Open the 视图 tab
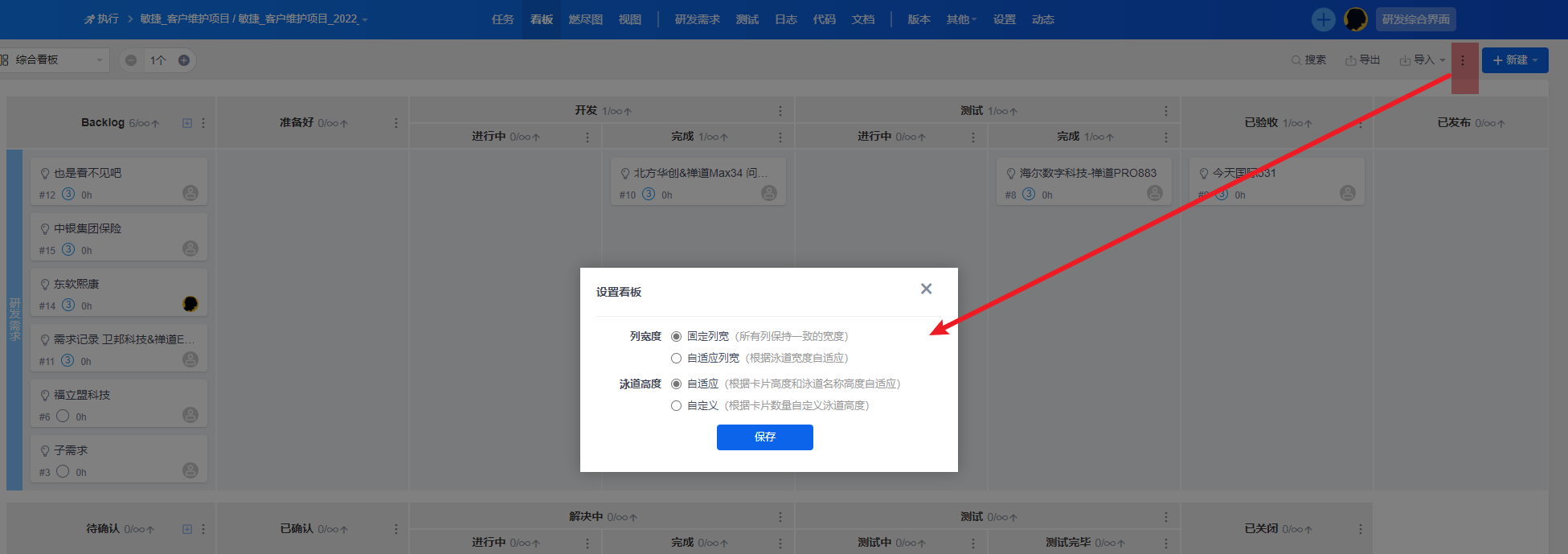This screenshot has height=554, width=1568. [x=630, y=19]
